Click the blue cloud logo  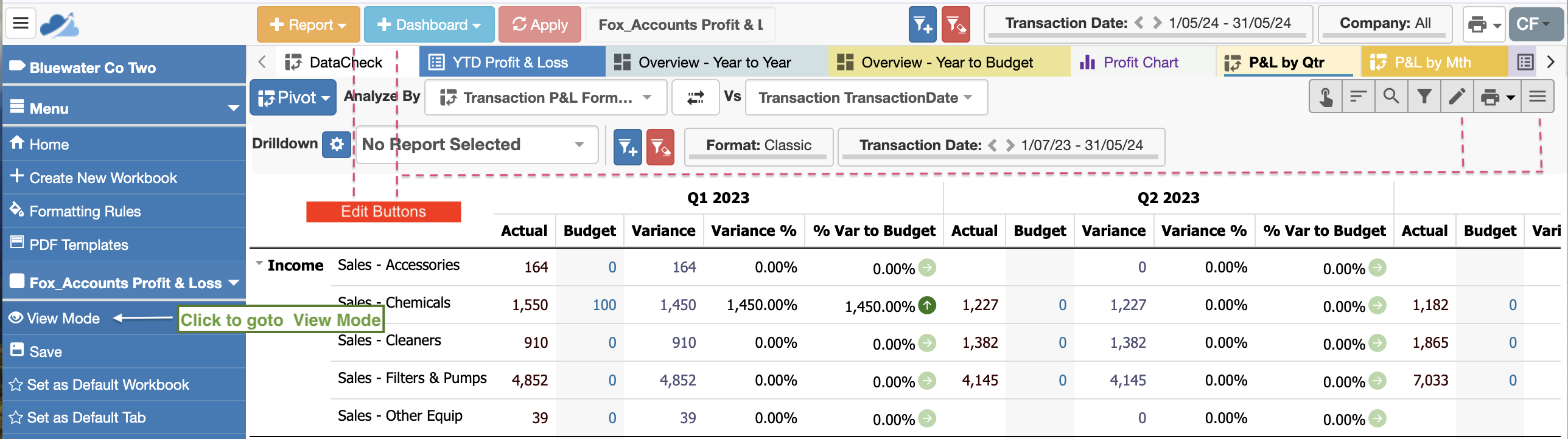pyautogui.click(x=59, y=25)
